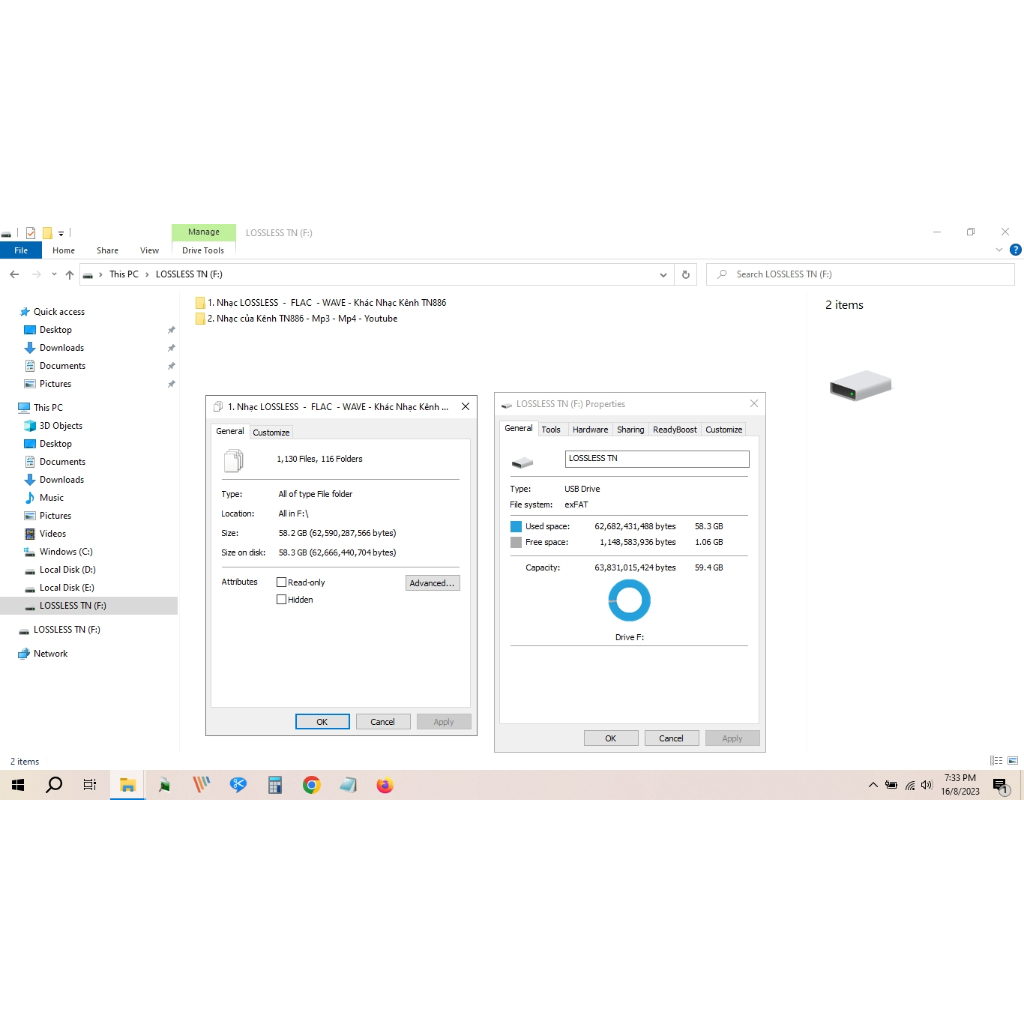Open Google Chrome from the taskbar
Image resolution: width=1024 pixels, height=1024 pixels.
click(311, 786)
